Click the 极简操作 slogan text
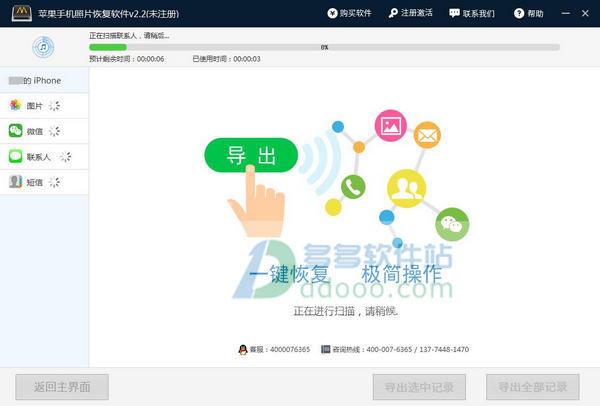This screenshot has width=600, height=406. click(x=401, y=274)
